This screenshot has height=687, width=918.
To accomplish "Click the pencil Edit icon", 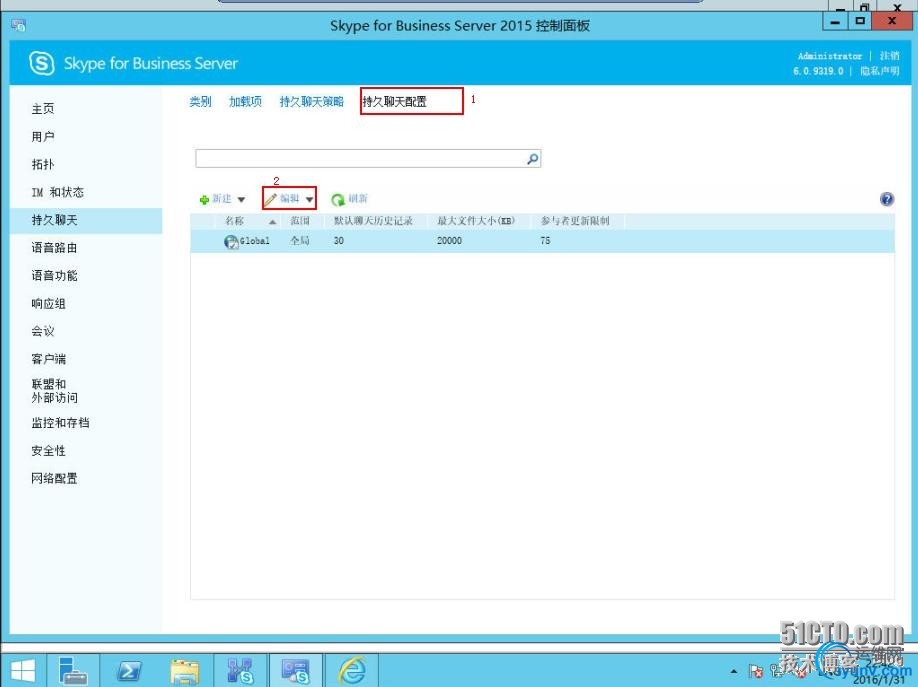I will tap(270, 199).
